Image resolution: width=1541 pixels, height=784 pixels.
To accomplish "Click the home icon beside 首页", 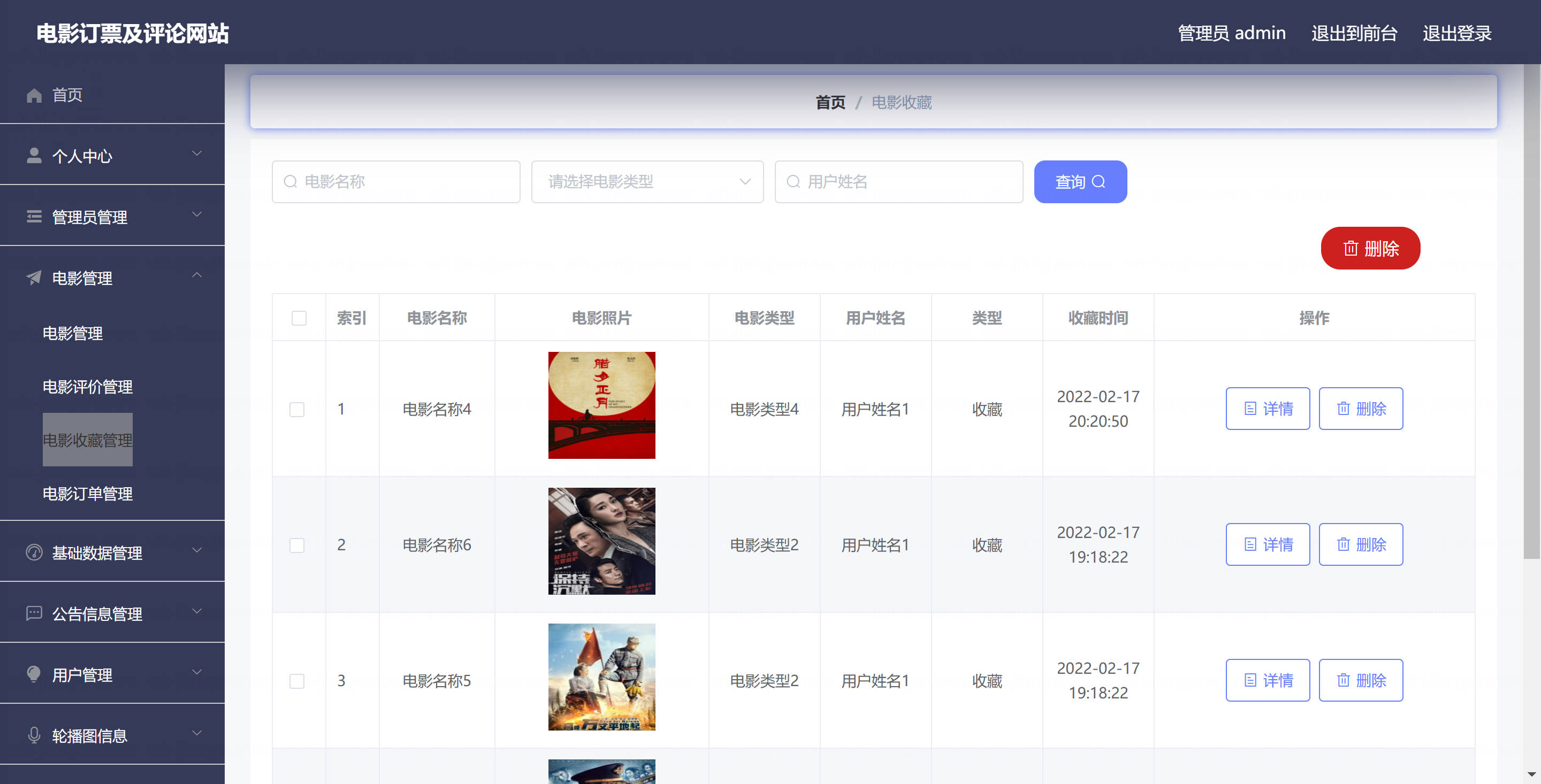I will (34, 95).
